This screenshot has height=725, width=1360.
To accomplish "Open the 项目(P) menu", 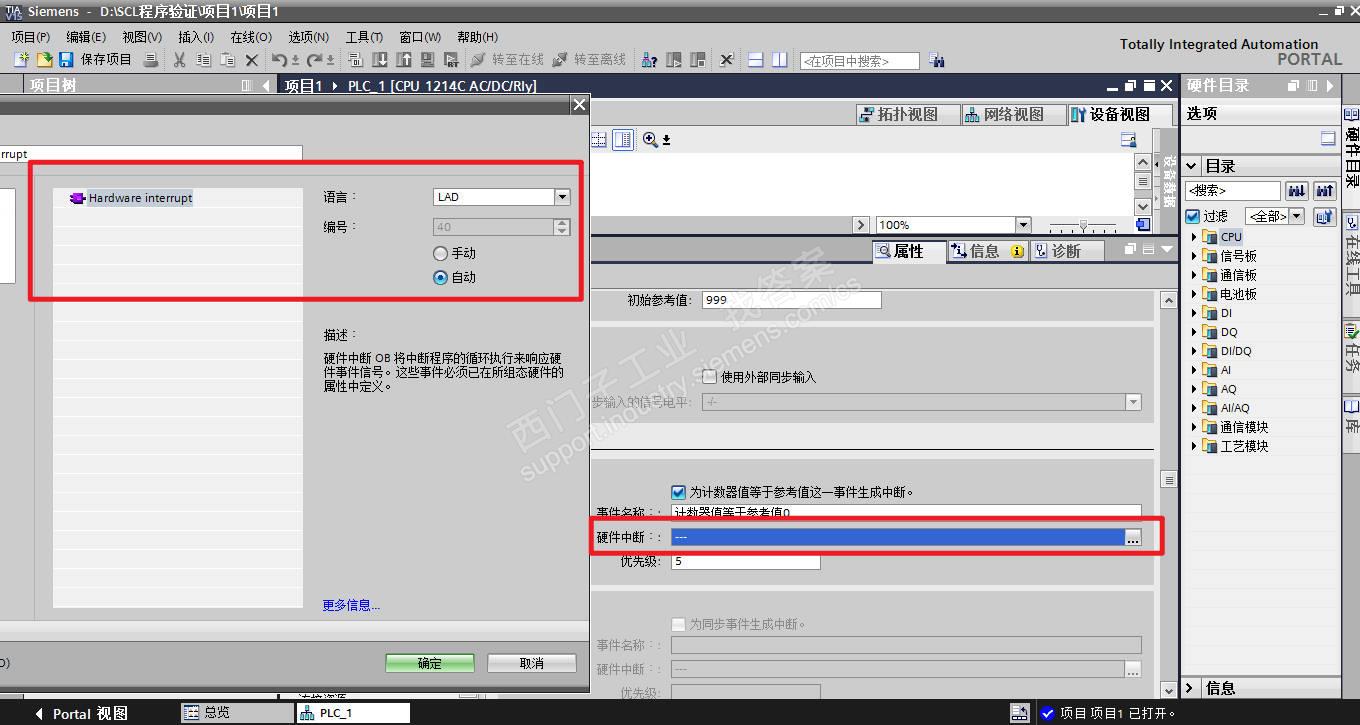I will point(31,37).
